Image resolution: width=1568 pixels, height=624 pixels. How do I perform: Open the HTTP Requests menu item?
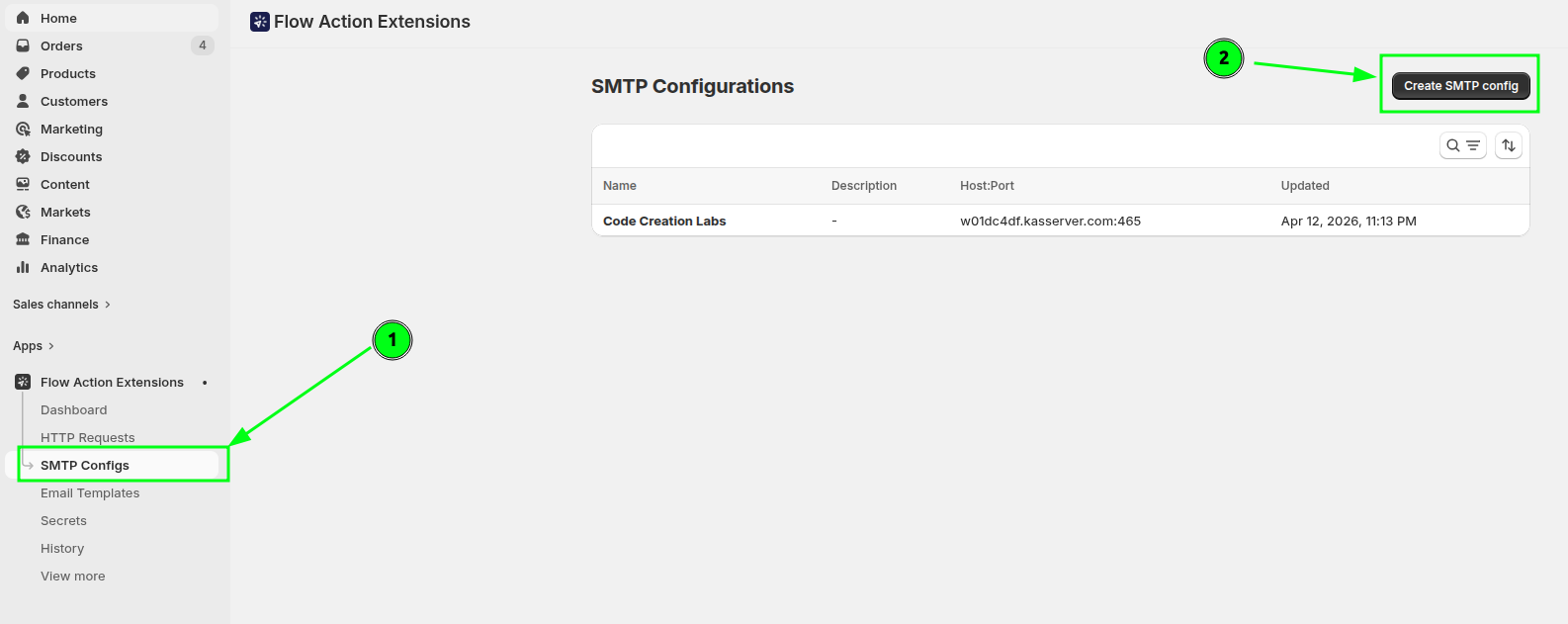tap(87, 437)
